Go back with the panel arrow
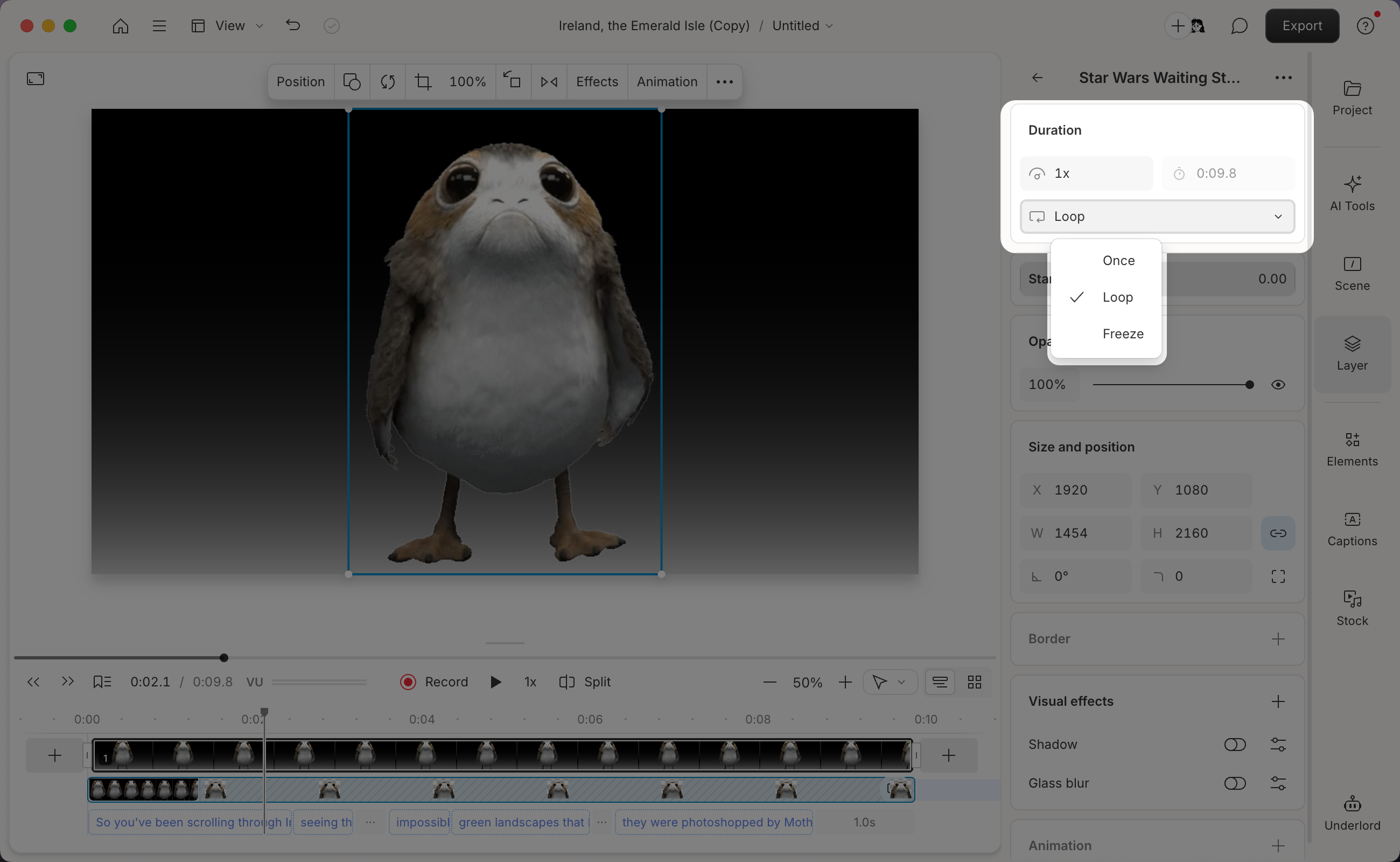The image size is (1400, 862). click(x=1037, y=78)
